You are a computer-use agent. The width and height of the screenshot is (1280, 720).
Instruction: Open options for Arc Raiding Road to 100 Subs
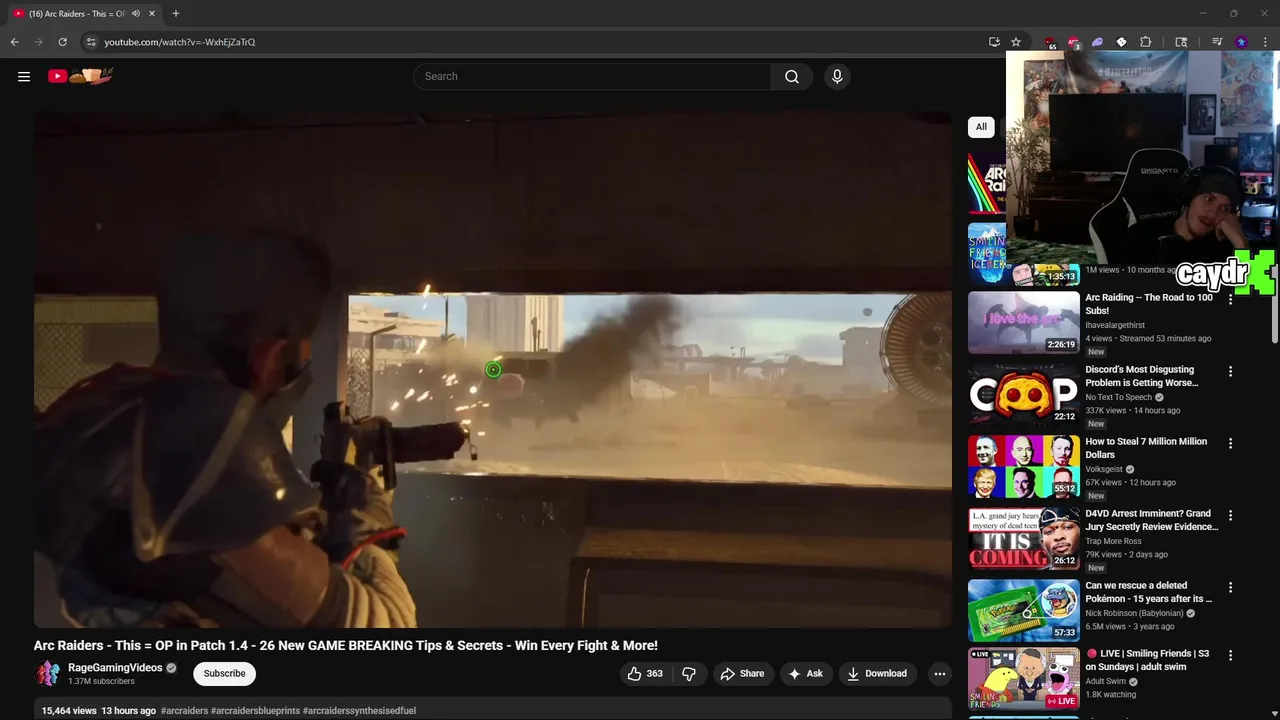point(1230,300)
